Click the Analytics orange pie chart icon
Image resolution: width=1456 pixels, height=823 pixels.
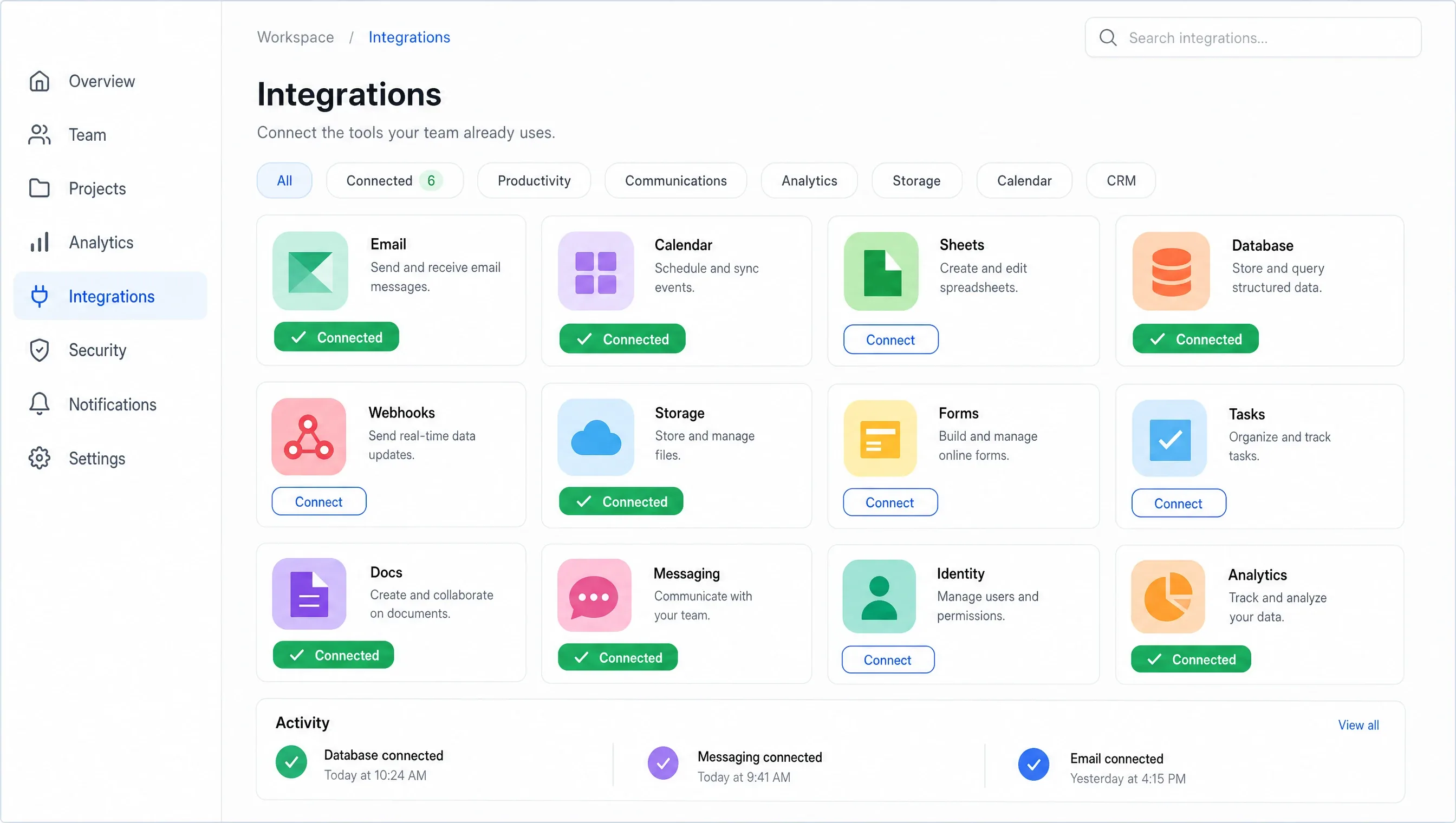tap(1168, 596)
